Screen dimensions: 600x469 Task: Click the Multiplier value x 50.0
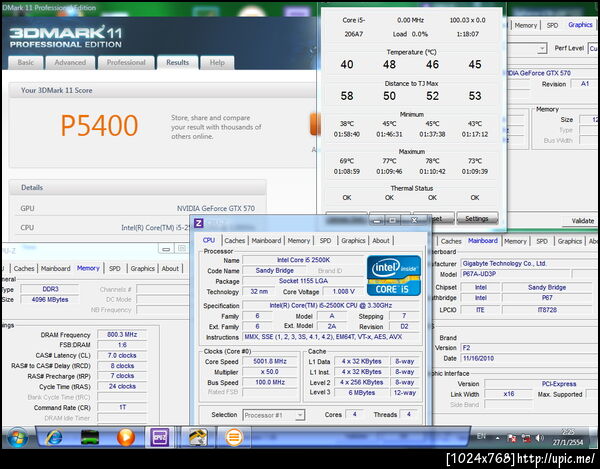tap(270, 372)
